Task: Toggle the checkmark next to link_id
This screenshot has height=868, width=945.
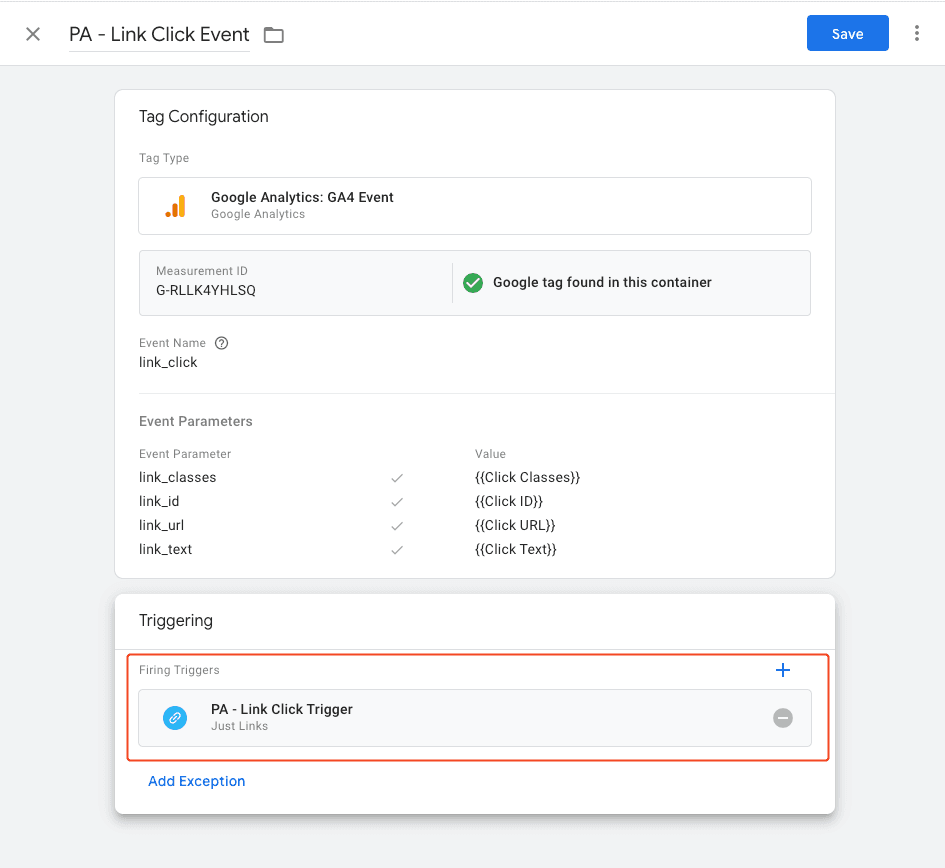Action: pos(397,501)
